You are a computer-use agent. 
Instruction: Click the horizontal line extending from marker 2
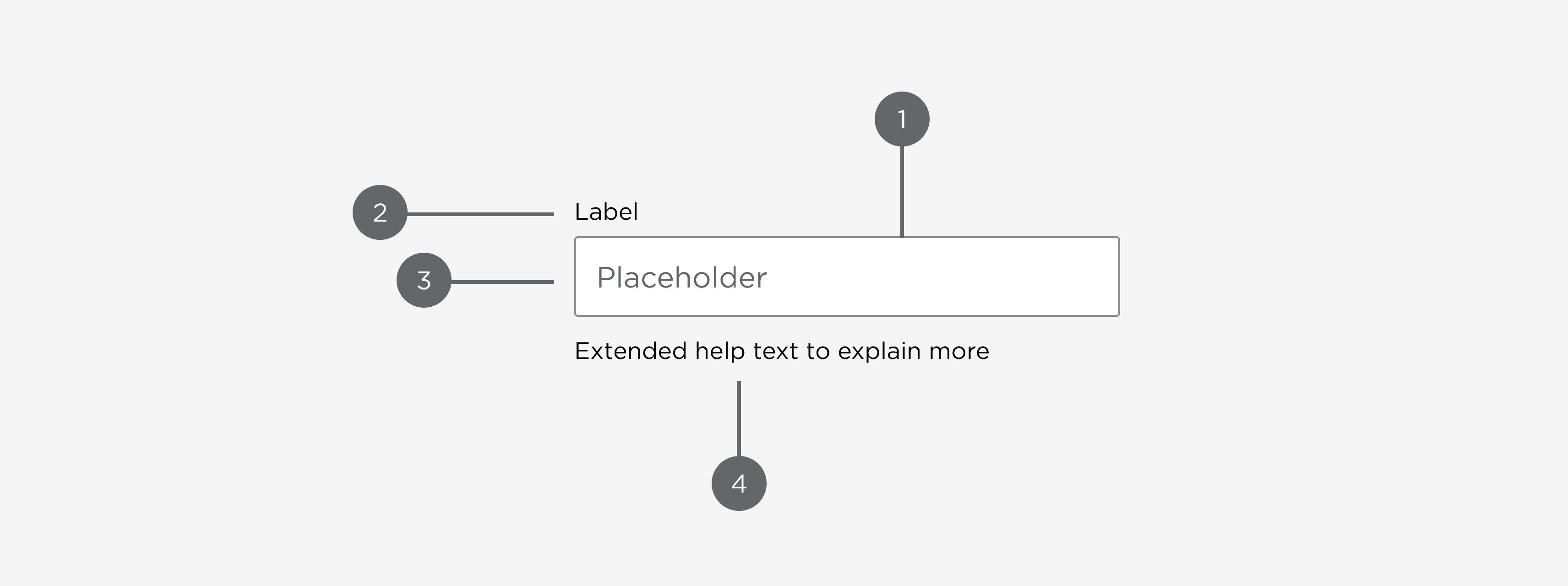480,214
